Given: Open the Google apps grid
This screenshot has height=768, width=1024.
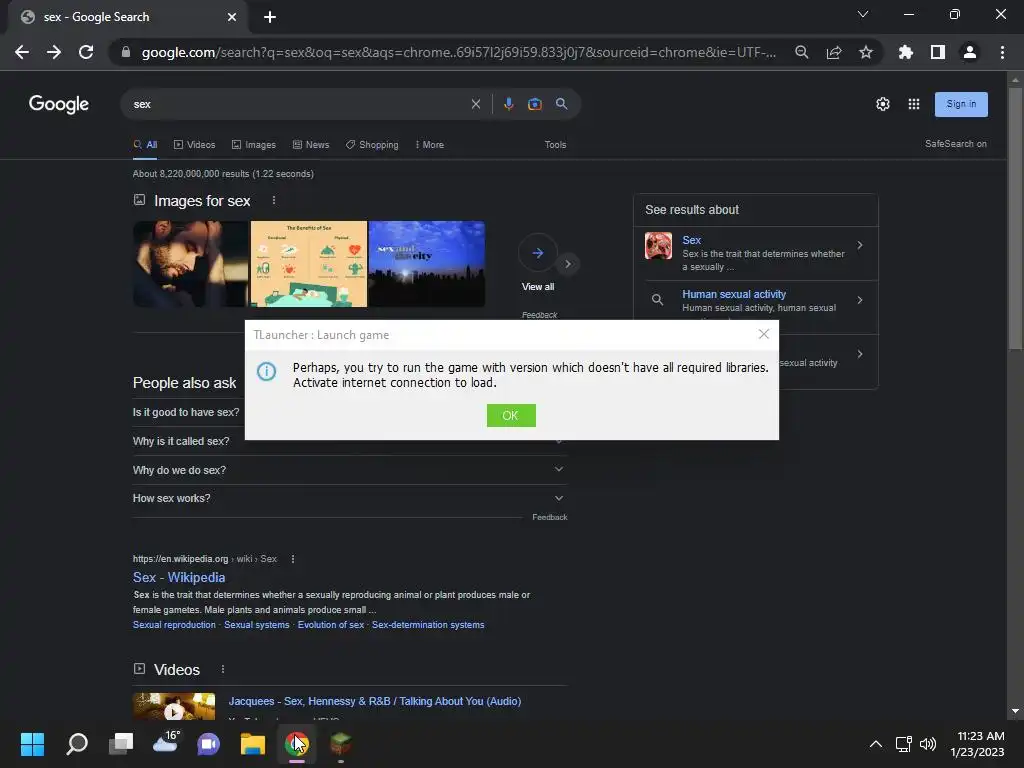Looking at the screenshot, I should point(914,104).
